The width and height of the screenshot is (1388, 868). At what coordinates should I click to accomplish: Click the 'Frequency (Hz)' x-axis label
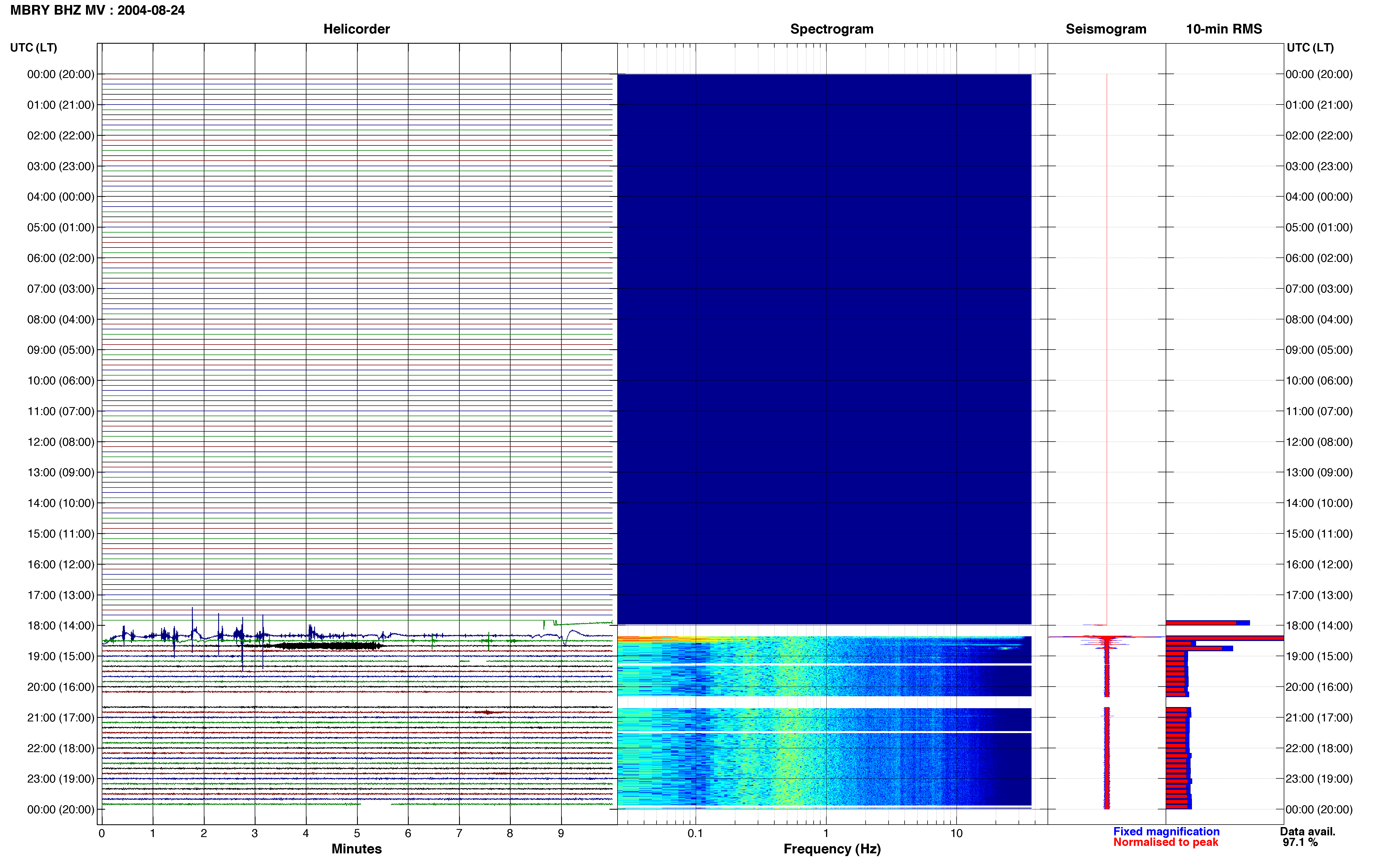pyautogui.click(x=832, y=849)
